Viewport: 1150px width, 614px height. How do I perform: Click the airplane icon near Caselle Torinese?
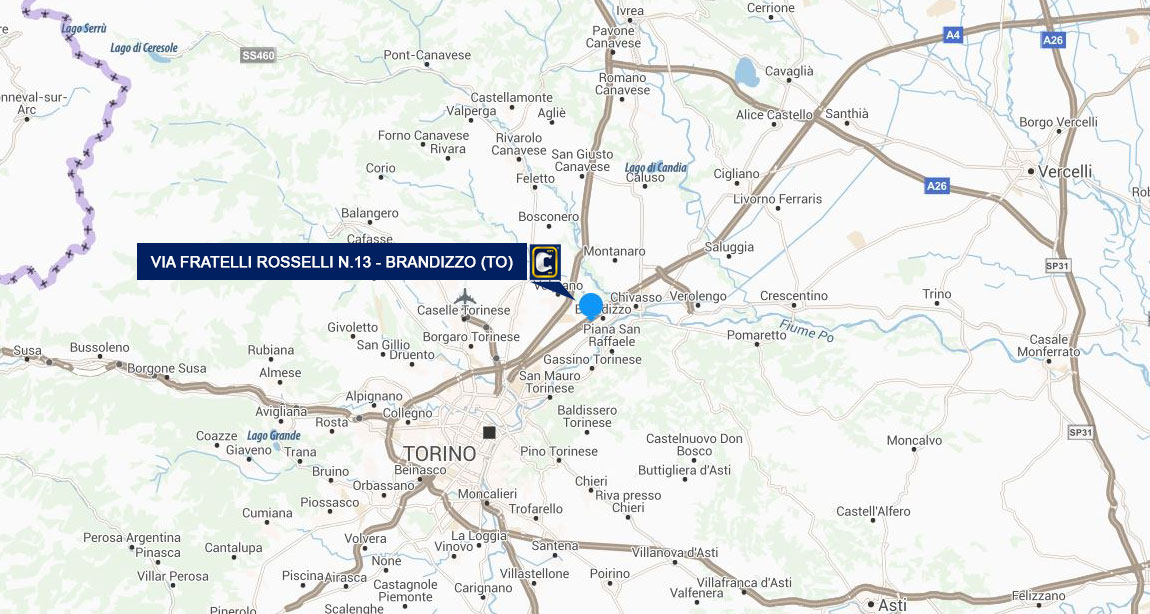click(465, 296)
